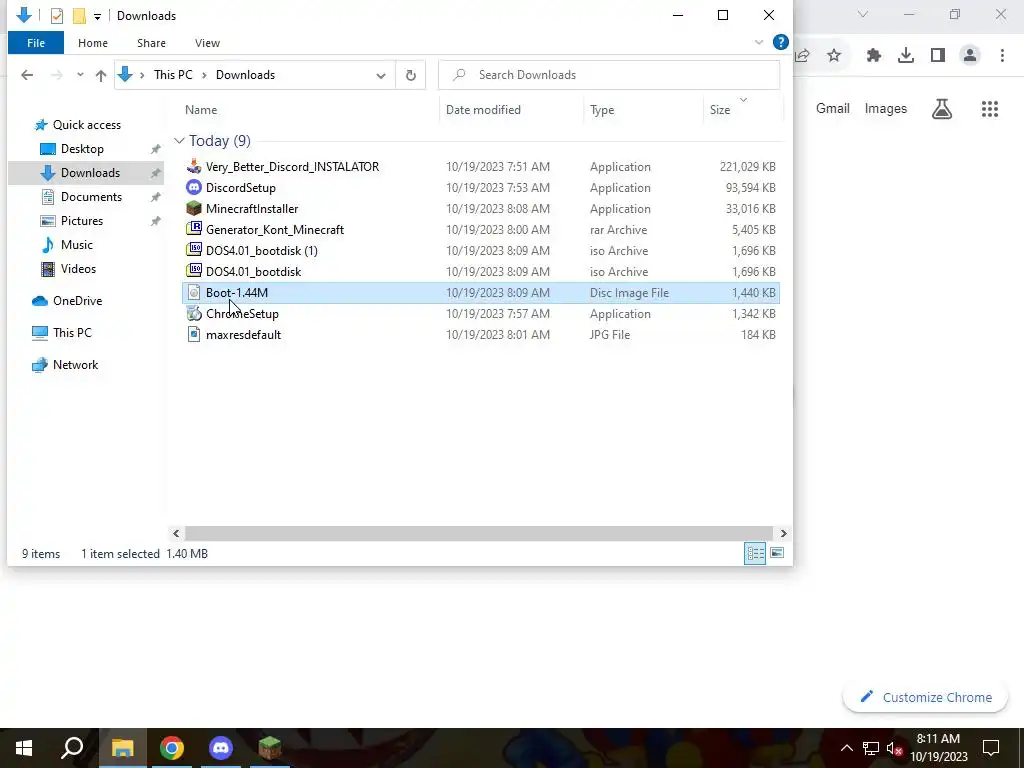The width and height of the screenshot is (1024, 768).
Task: Open the Chrome downloads icon
Action: pos(906,56)
